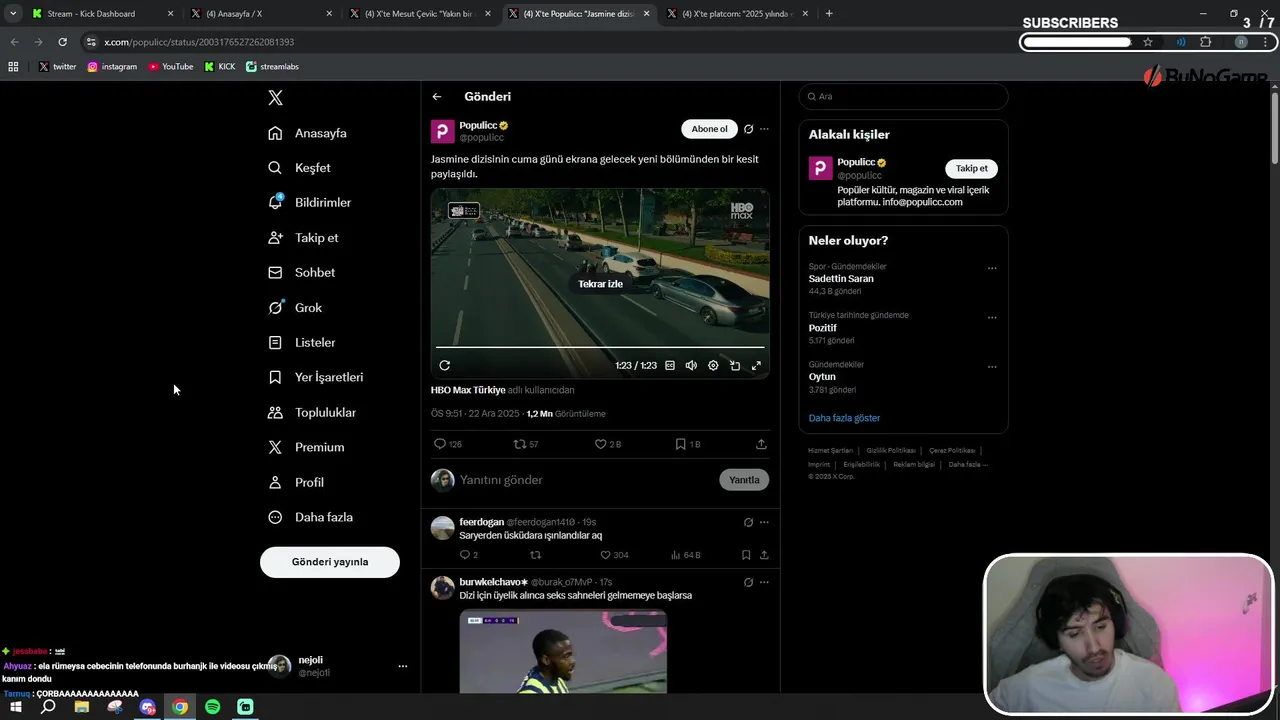Open streamlabs bookmark
The width and height of the screenshot is (1280, 720).
[x=272, y=67]
